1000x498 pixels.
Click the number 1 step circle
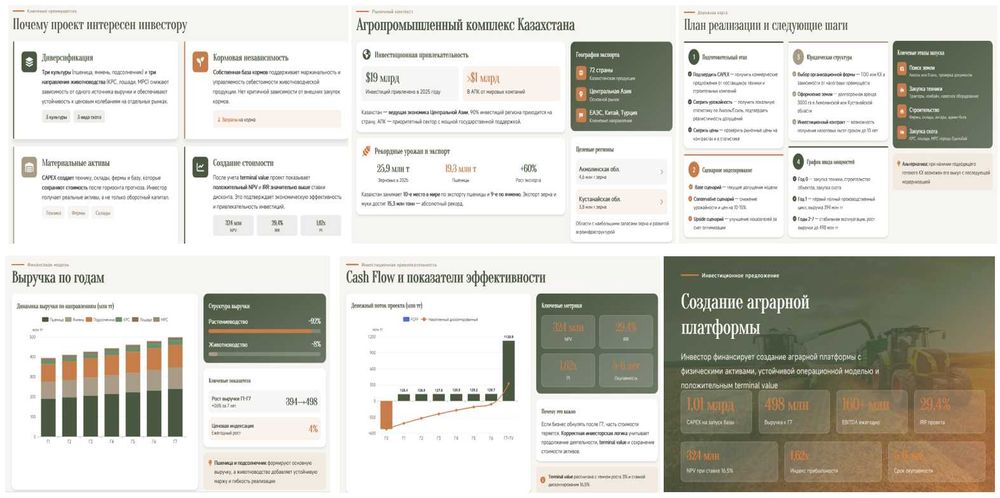click(694, 57)
